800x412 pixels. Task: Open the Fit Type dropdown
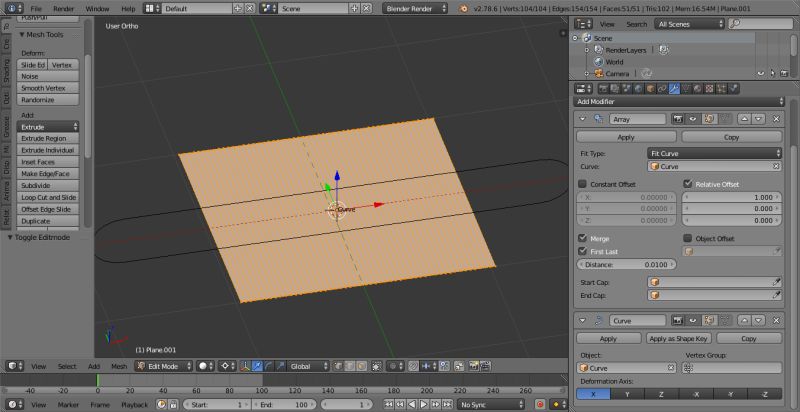pyautogui.click(x=714, y=153)
